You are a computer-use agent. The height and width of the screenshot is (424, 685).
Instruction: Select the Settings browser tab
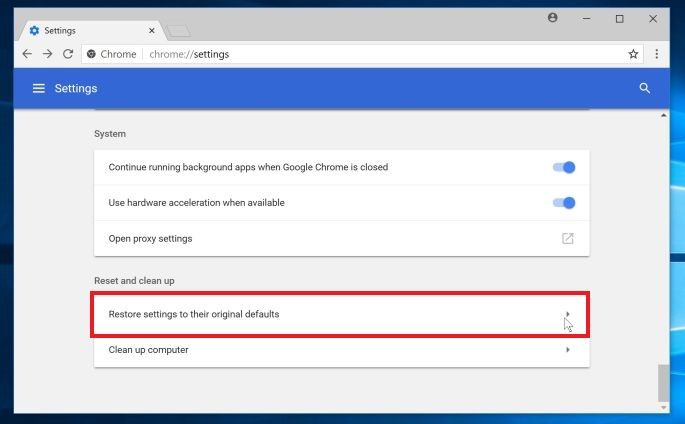85,31
